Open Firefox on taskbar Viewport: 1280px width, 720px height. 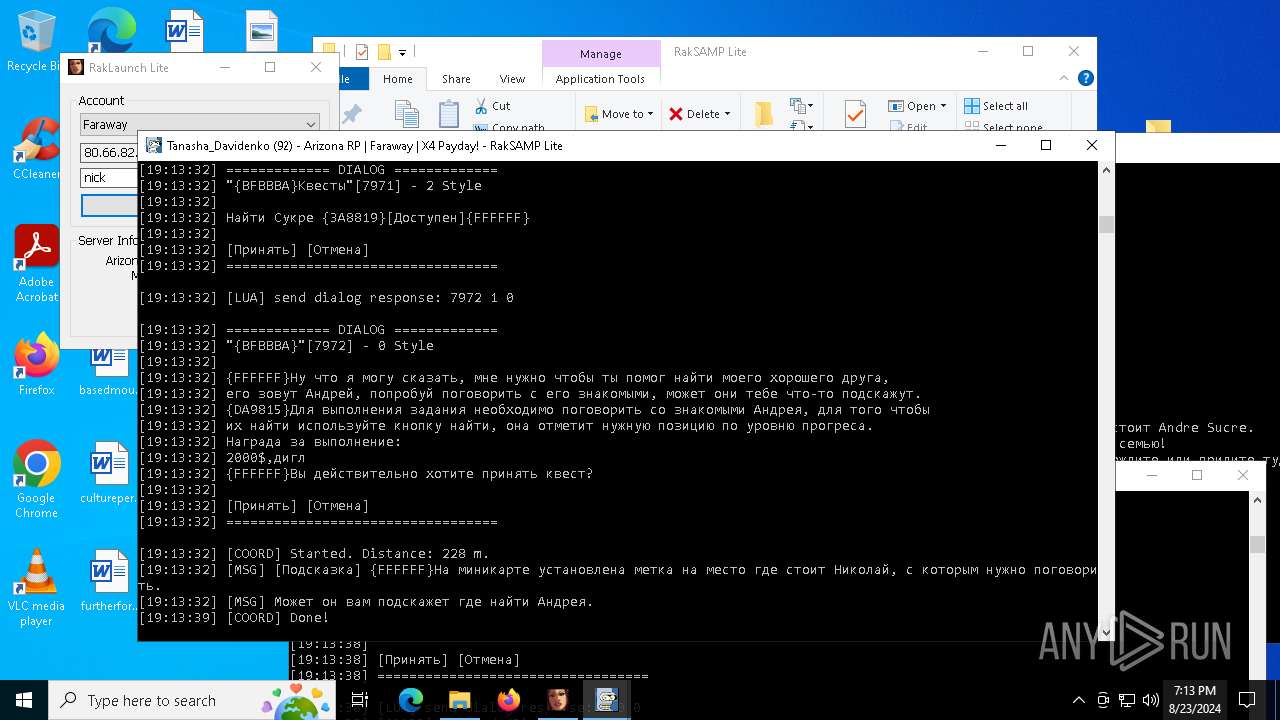click(x=509, y=700)
